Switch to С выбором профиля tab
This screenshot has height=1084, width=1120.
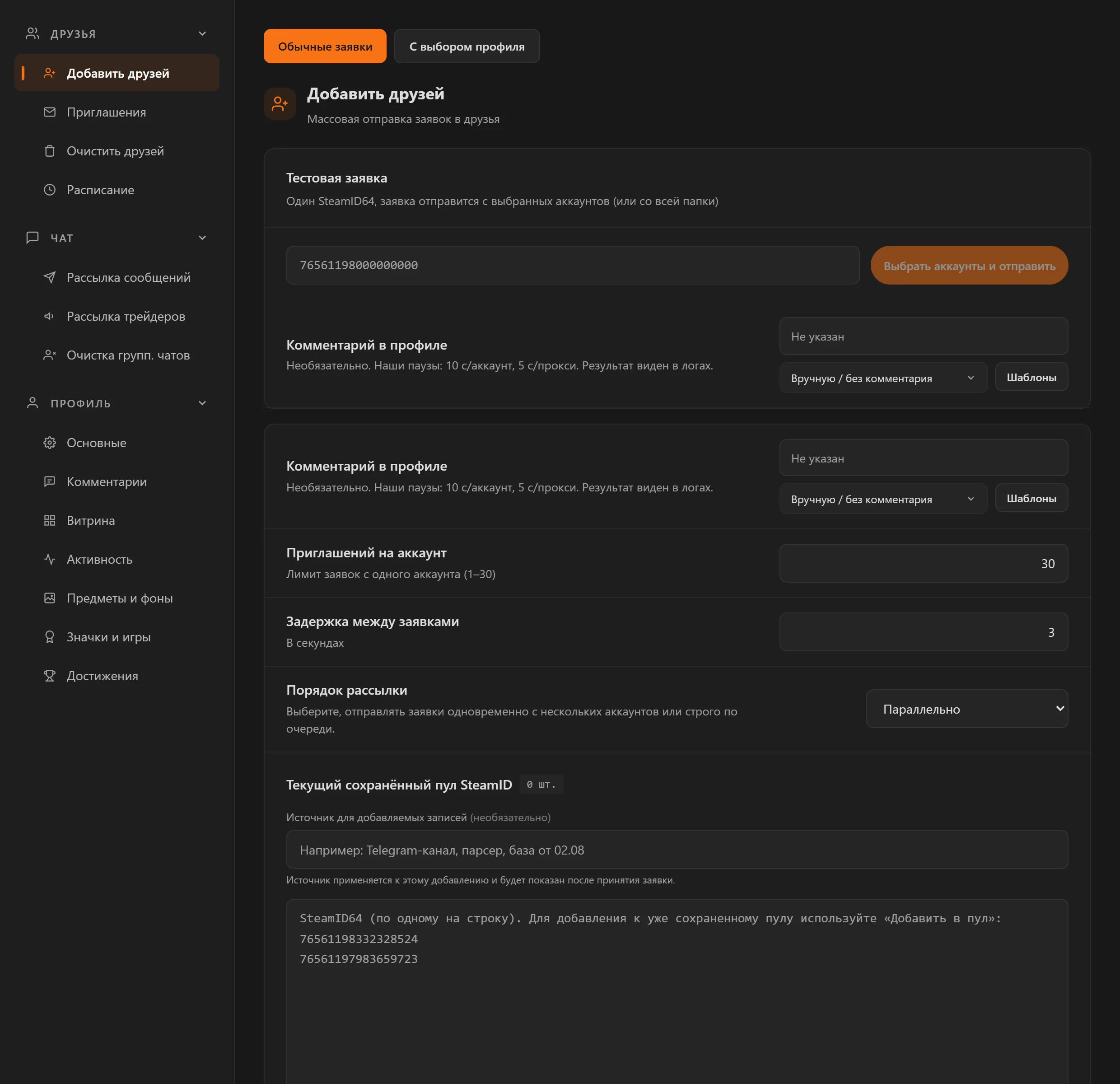pos(466,46)
